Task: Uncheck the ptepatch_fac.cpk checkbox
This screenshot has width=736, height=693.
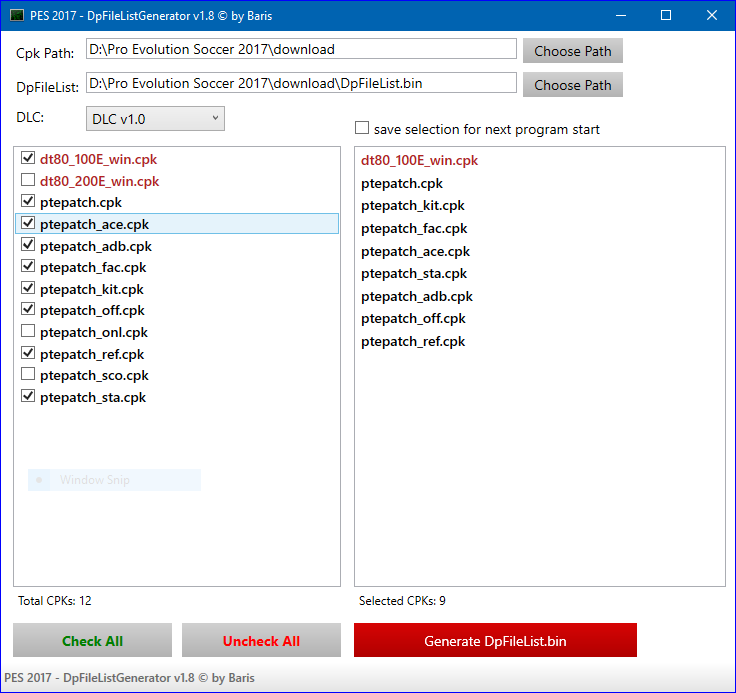Action: click(28, 266)
